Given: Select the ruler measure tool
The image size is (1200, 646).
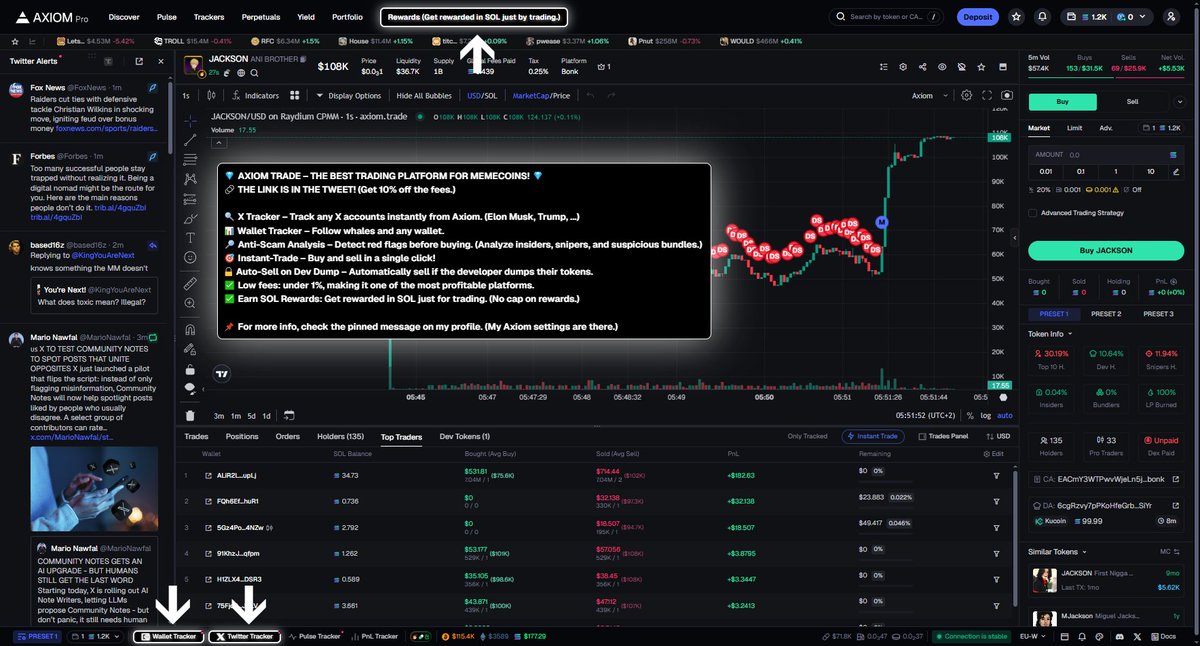Looking at the screenshot, I should 190,284.
